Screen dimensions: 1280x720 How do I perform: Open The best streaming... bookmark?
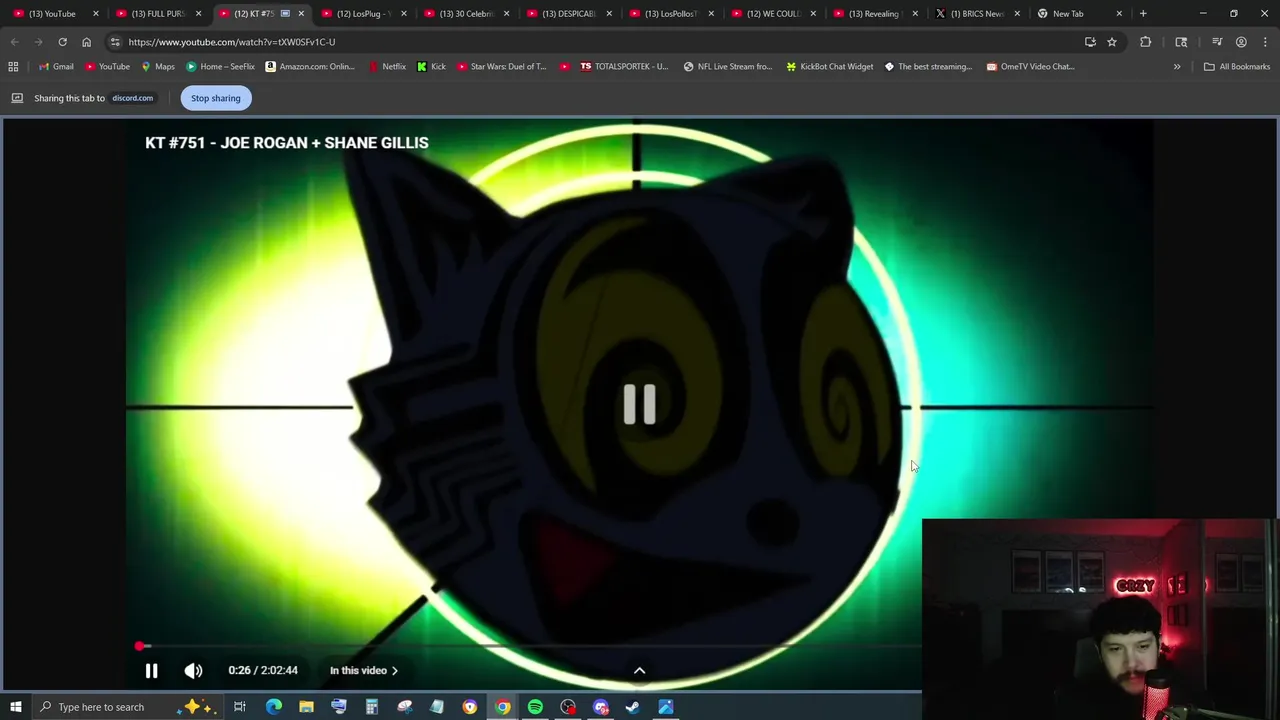928,67
